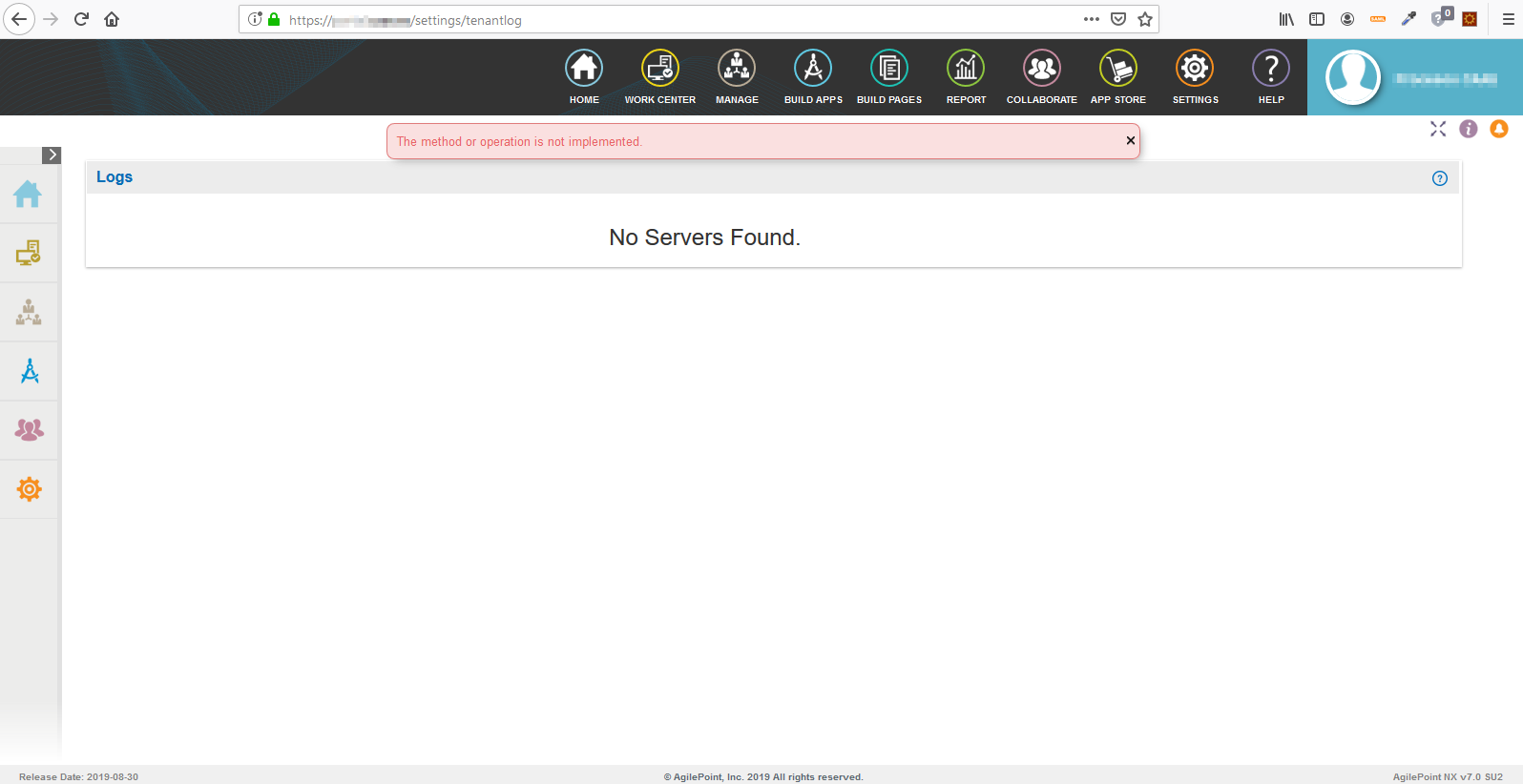Click the Manage icon in top navigation

[737, 69]
